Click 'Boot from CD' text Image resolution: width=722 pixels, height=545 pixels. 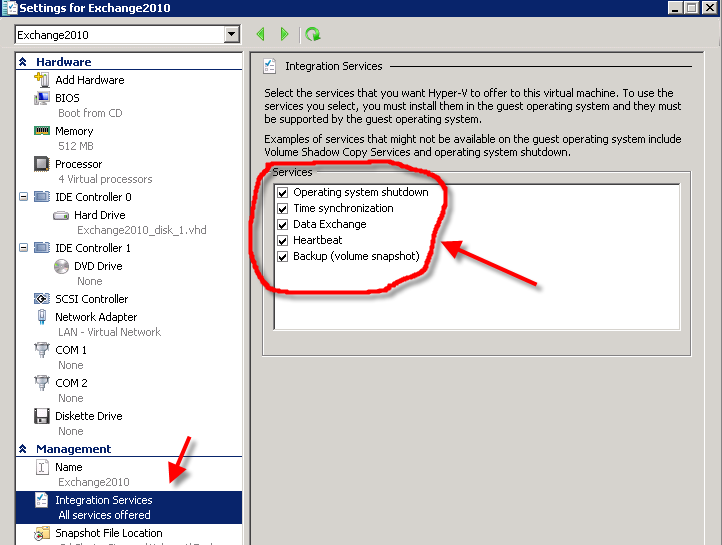point(90,113)
